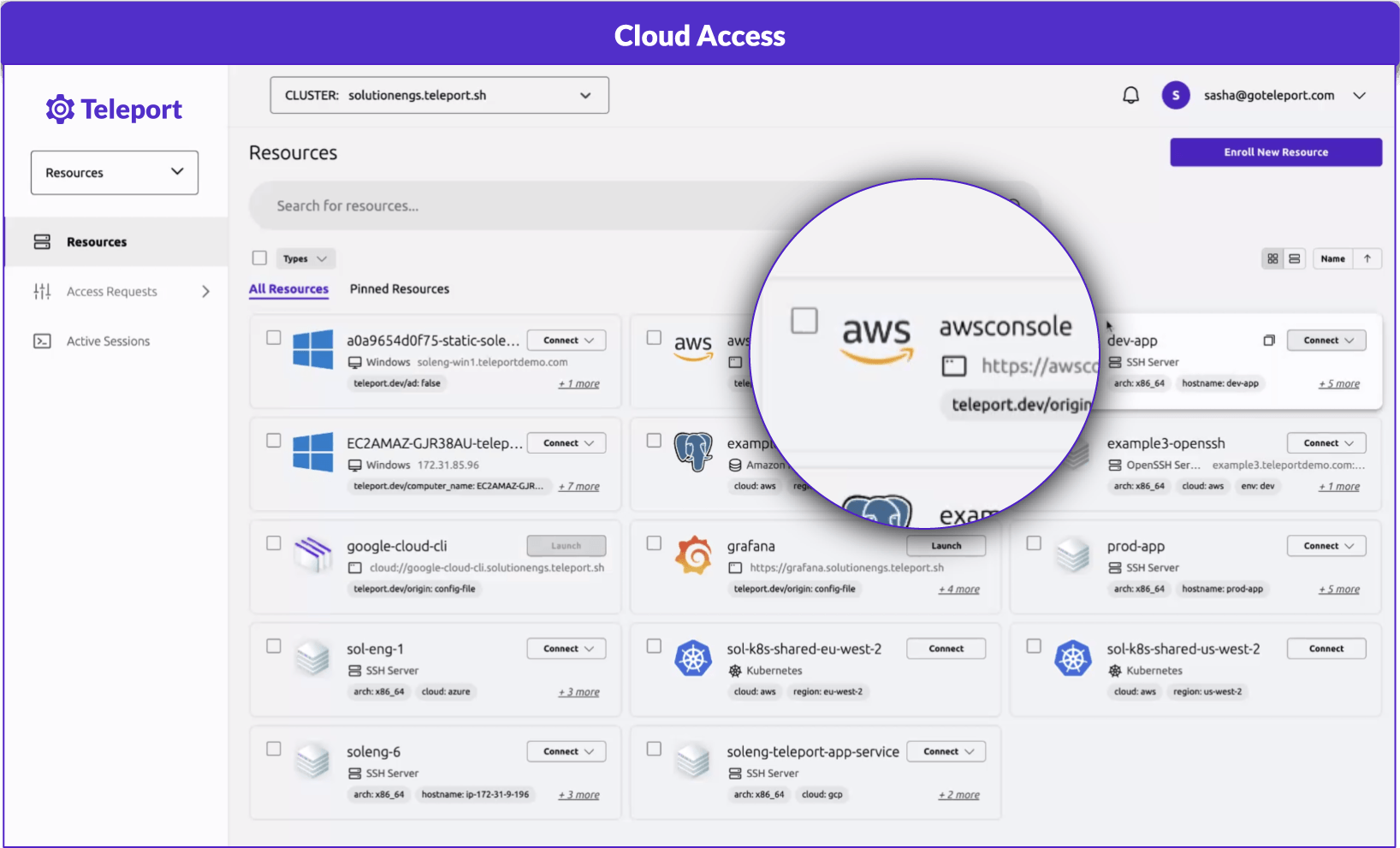Click the google-cloud-cli app icon
Screen dimensions: 1400x848
[x=313, y=554]
